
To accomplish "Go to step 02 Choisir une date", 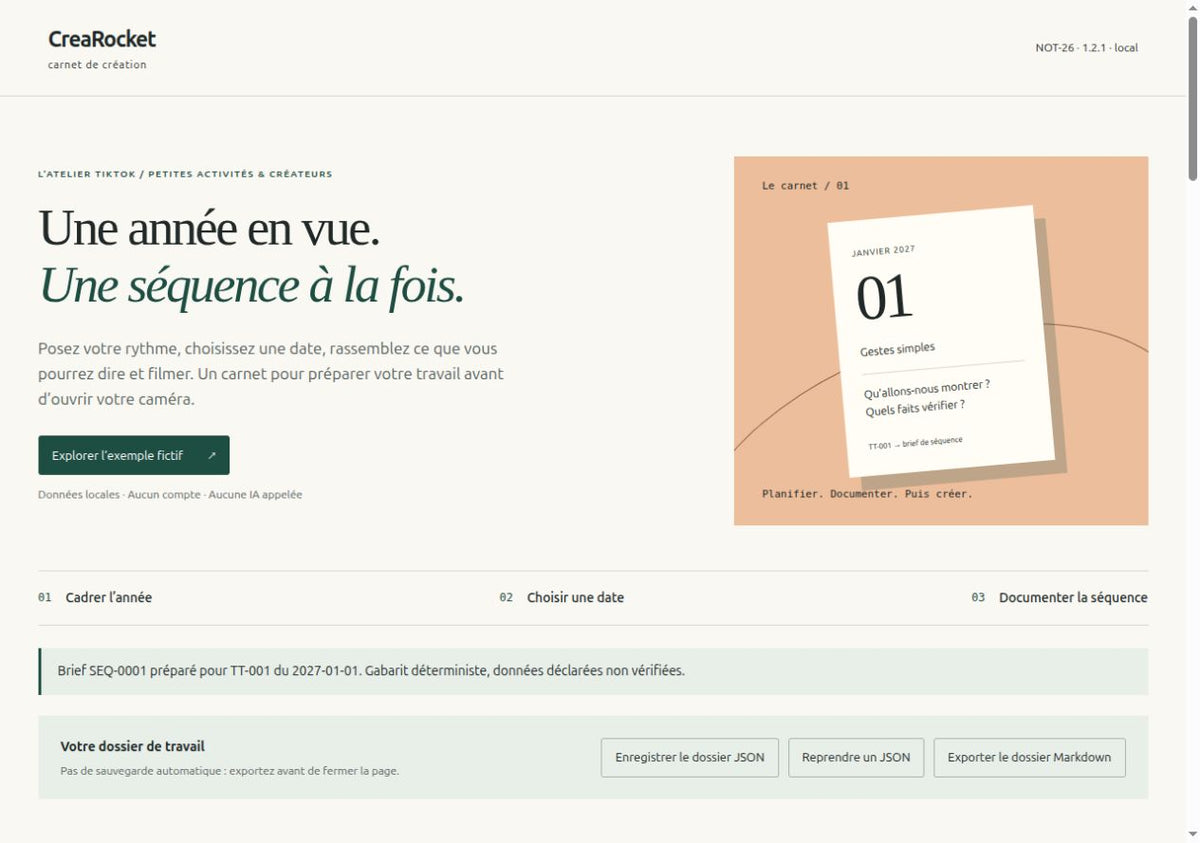I will coord(562,597).
